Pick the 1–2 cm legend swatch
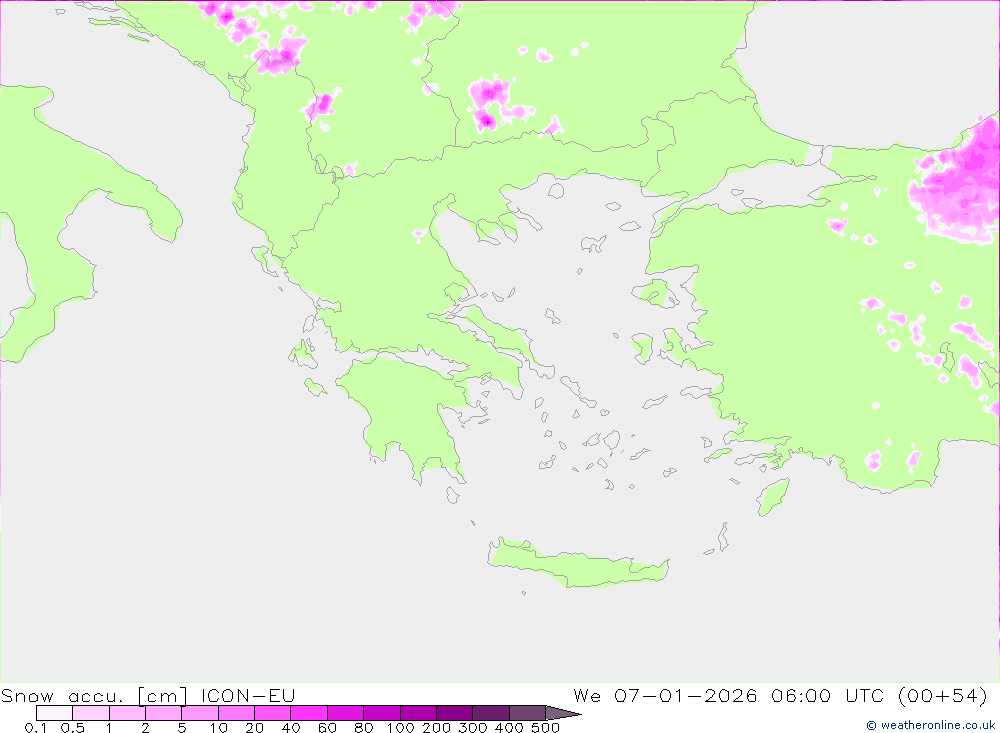 click(127, 713)
